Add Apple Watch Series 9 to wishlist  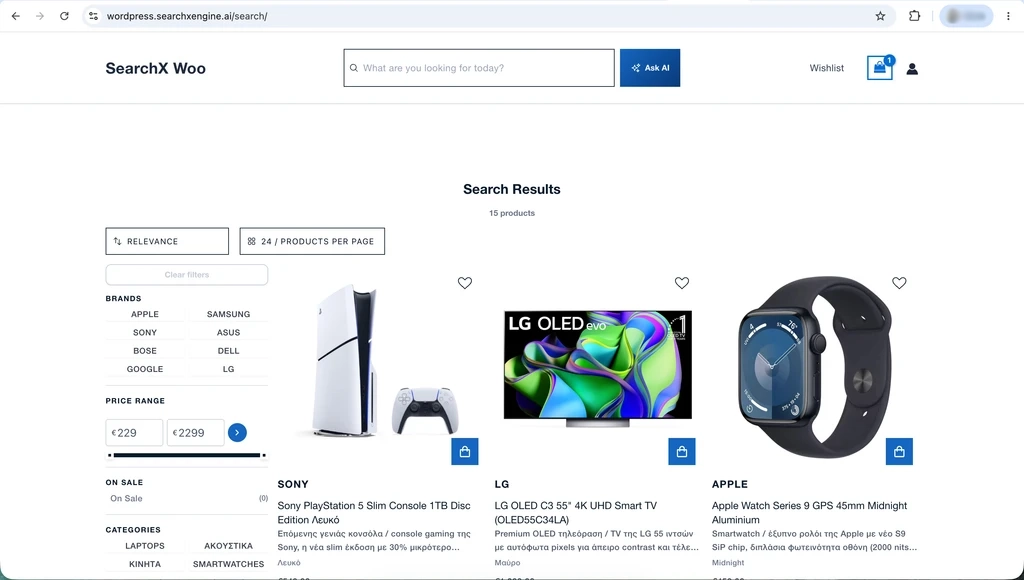[899, 283]
